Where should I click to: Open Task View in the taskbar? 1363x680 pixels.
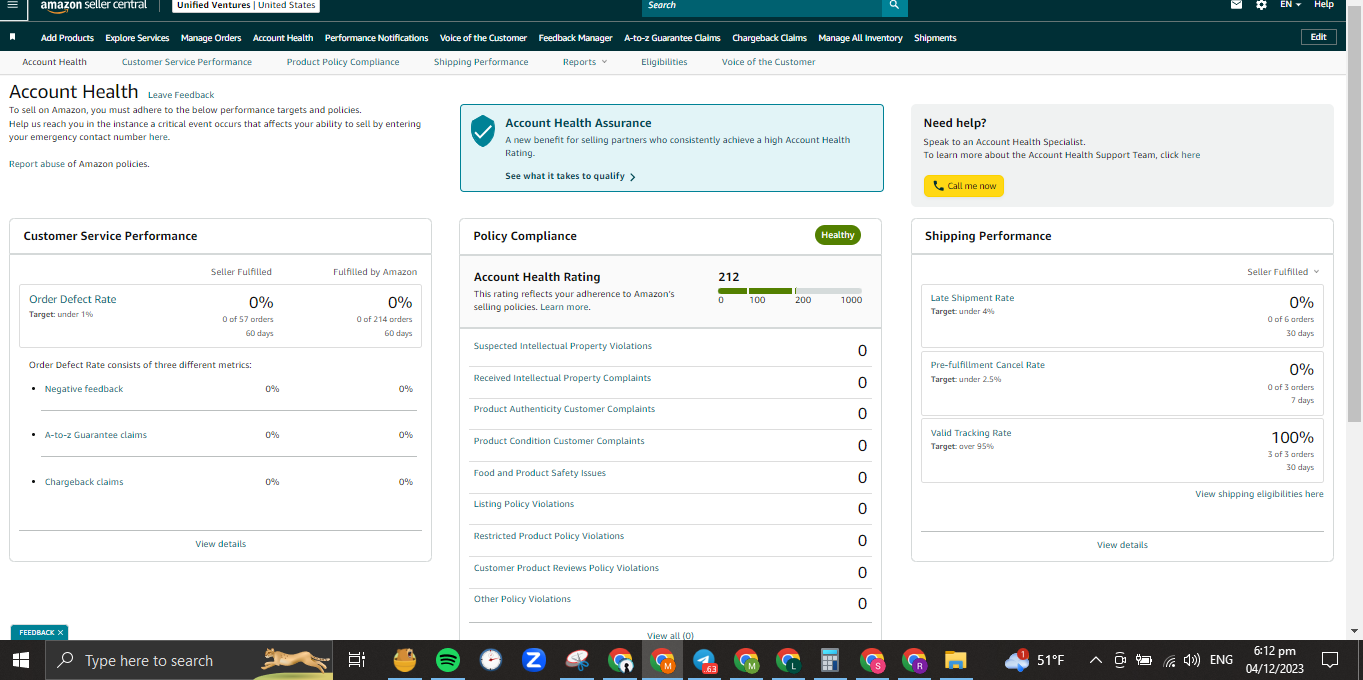click(356, 660)
